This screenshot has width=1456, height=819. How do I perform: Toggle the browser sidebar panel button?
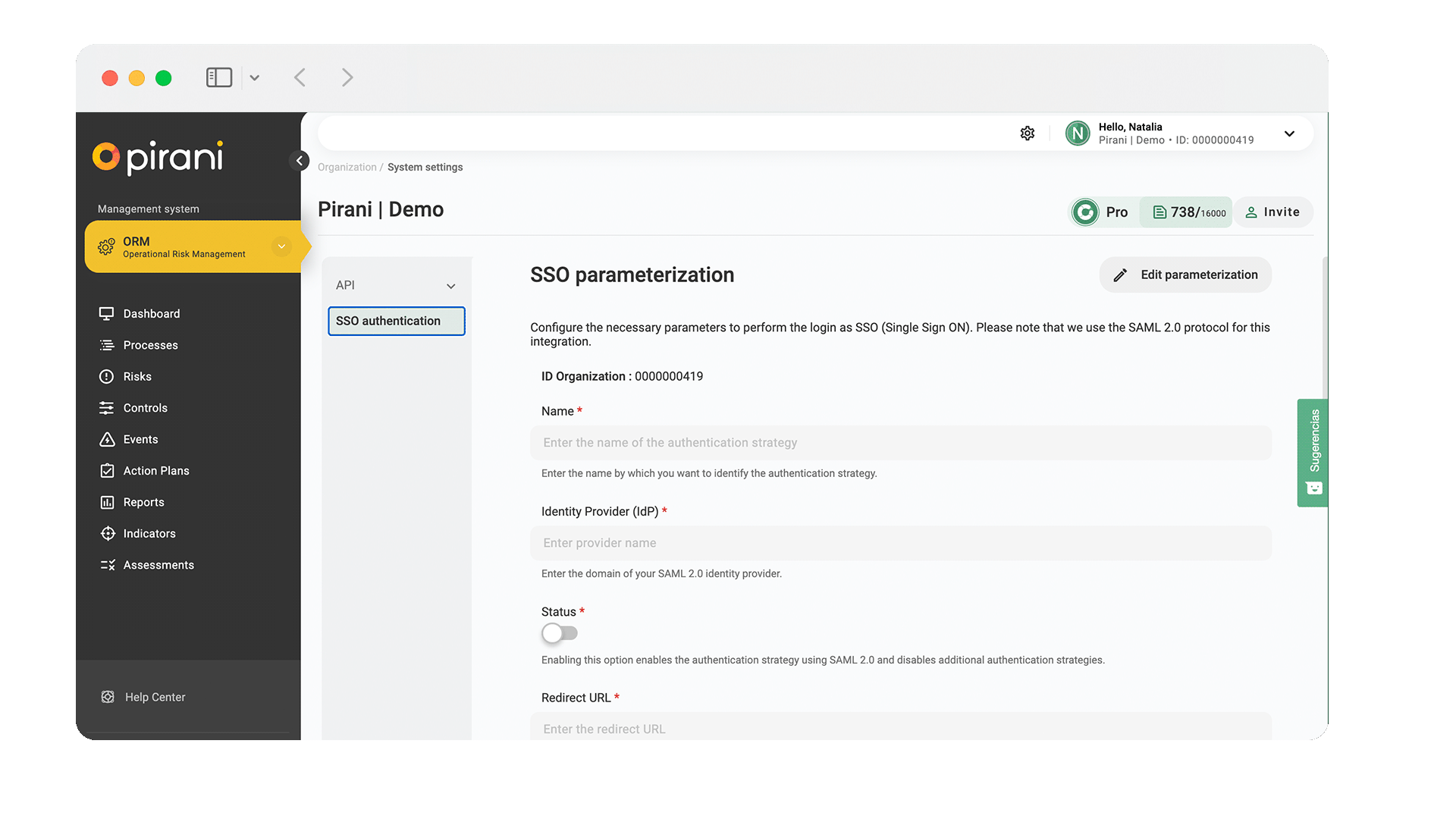coord(218,77)
